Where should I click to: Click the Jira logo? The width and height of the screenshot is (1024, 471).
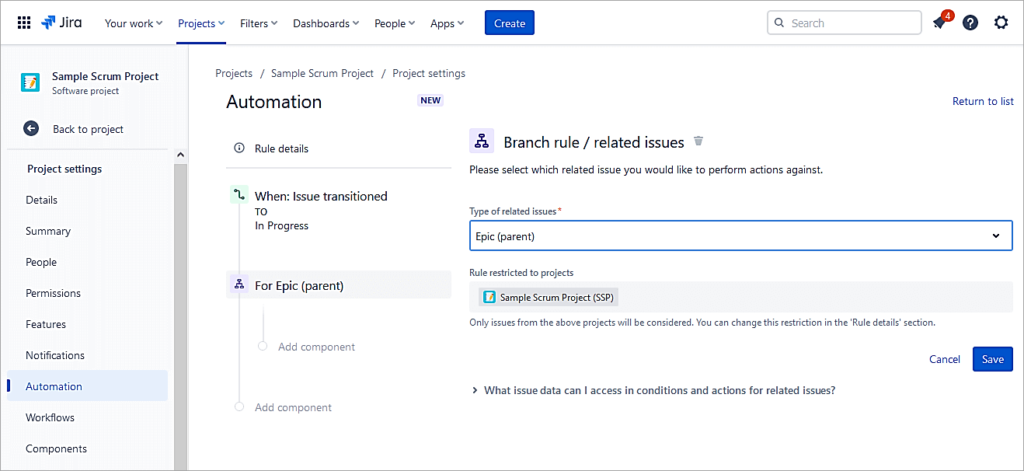pos(62,23)
